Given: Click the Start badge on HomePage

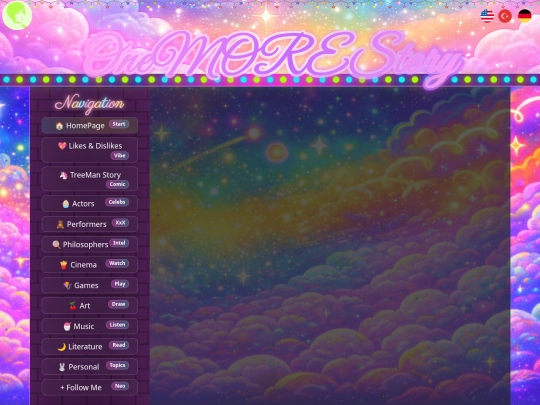Looking at the screenshot, I should [119, 124].
